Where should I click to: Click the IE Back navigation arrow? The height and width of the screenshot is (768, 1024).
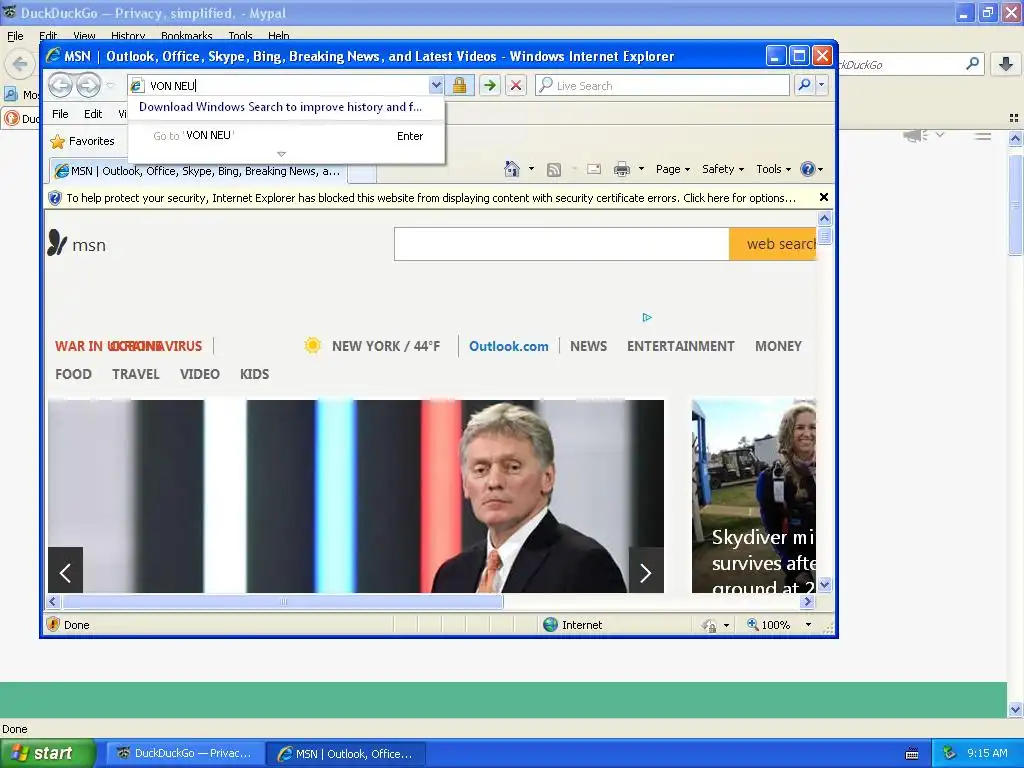click(x=60, y=85)
